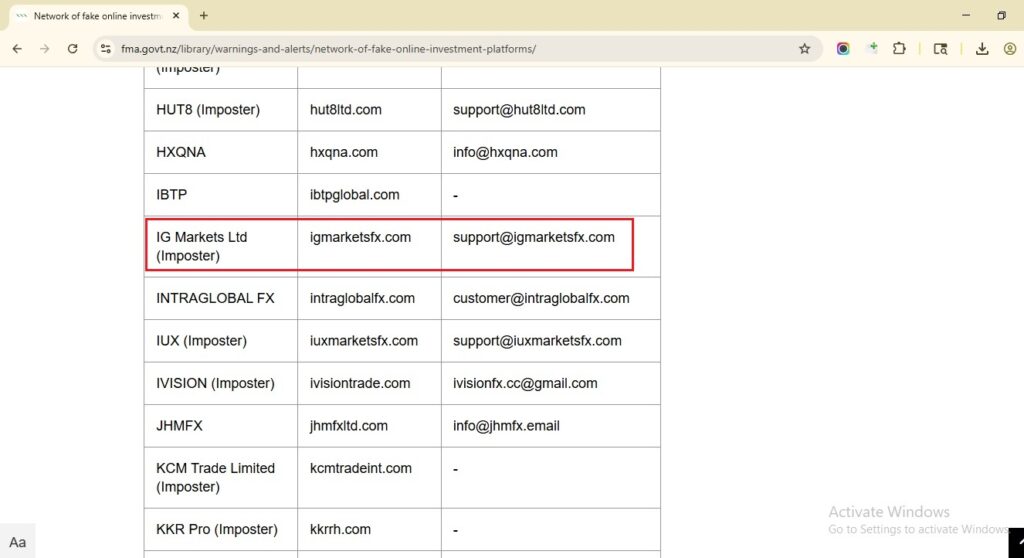Restore down the browser window
Screen dimensions: 1024x558
(1001, 15)
